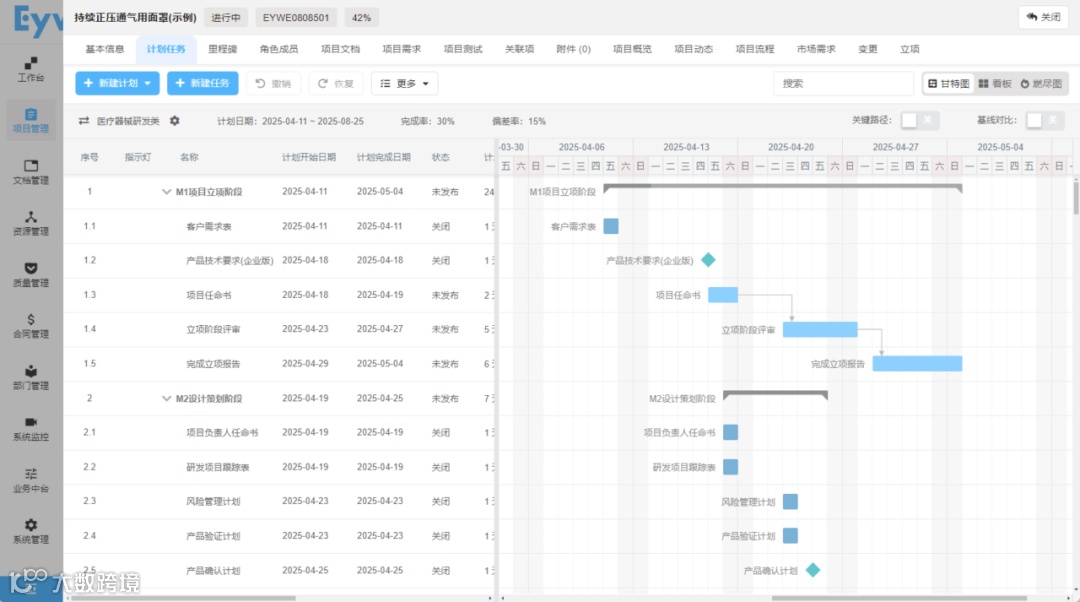Click the M2设计策划阶段 summary bar
The width and height of the screenshot is (1080, 602).
tap(776, 395)
